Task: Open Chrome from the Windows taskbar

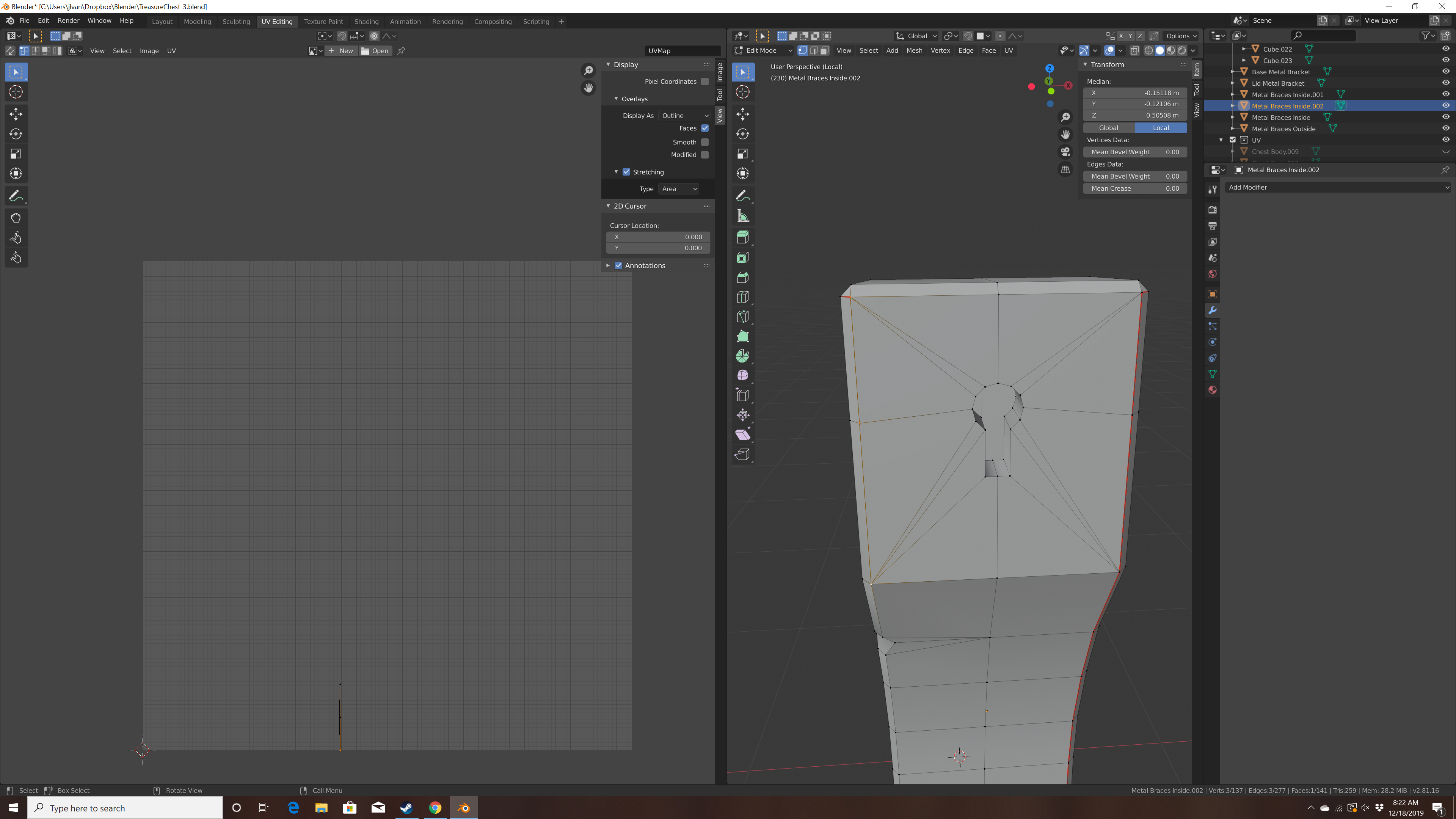Action: coord(435,808)
